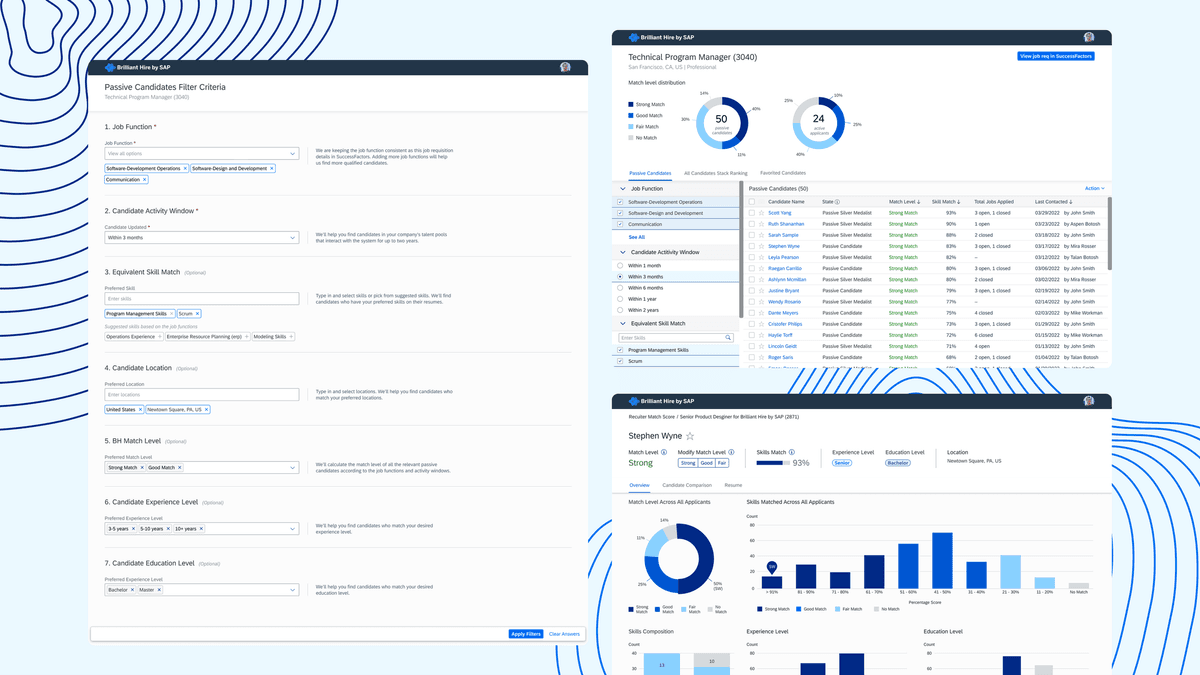The width and height of the screenshot is (1200, 675).
Task: Switch to All Candidates Stack Ranking tab
Action: [715, 173]
